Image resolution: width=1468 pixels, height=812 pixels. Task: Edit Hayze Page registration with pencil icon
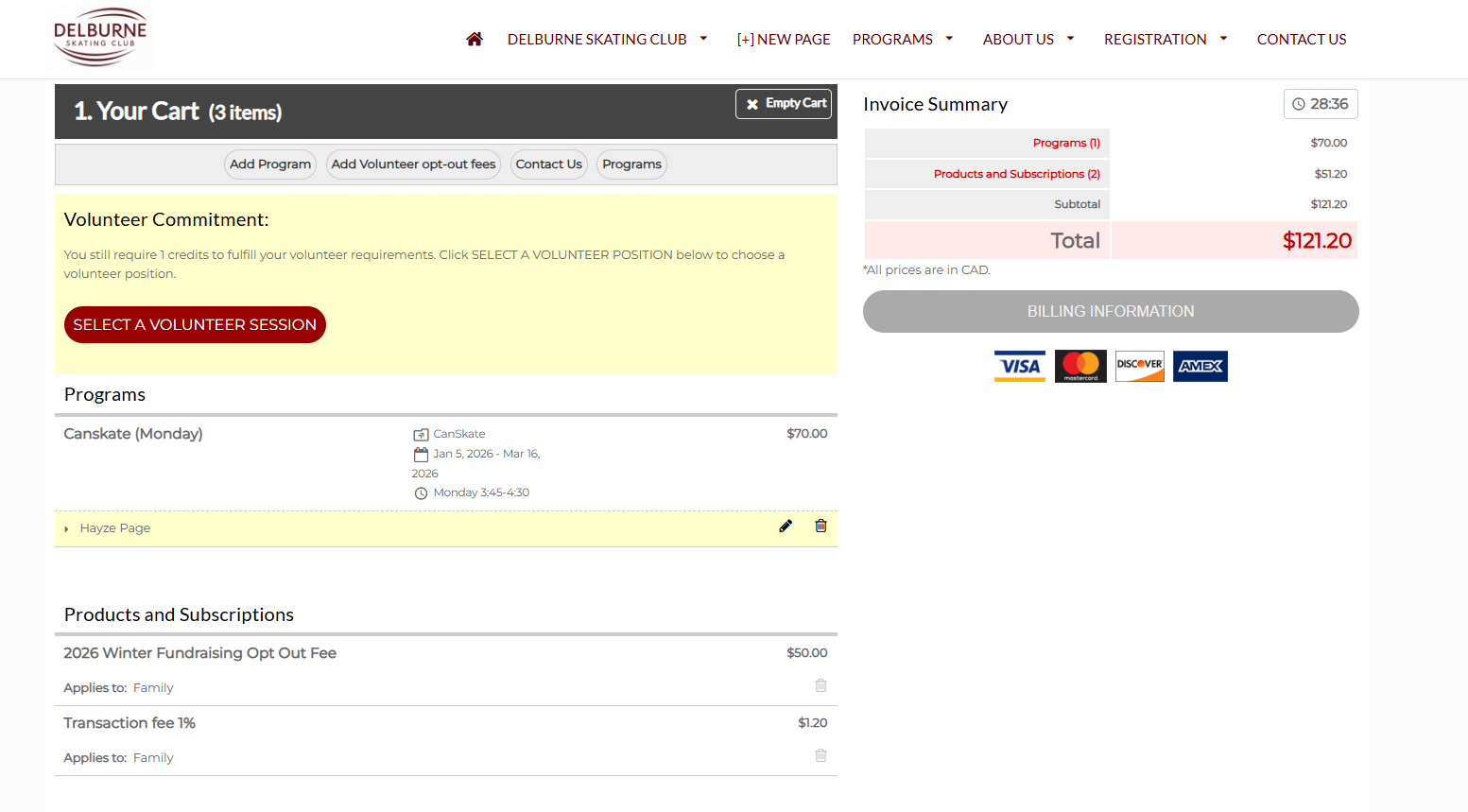pos(785,527)
